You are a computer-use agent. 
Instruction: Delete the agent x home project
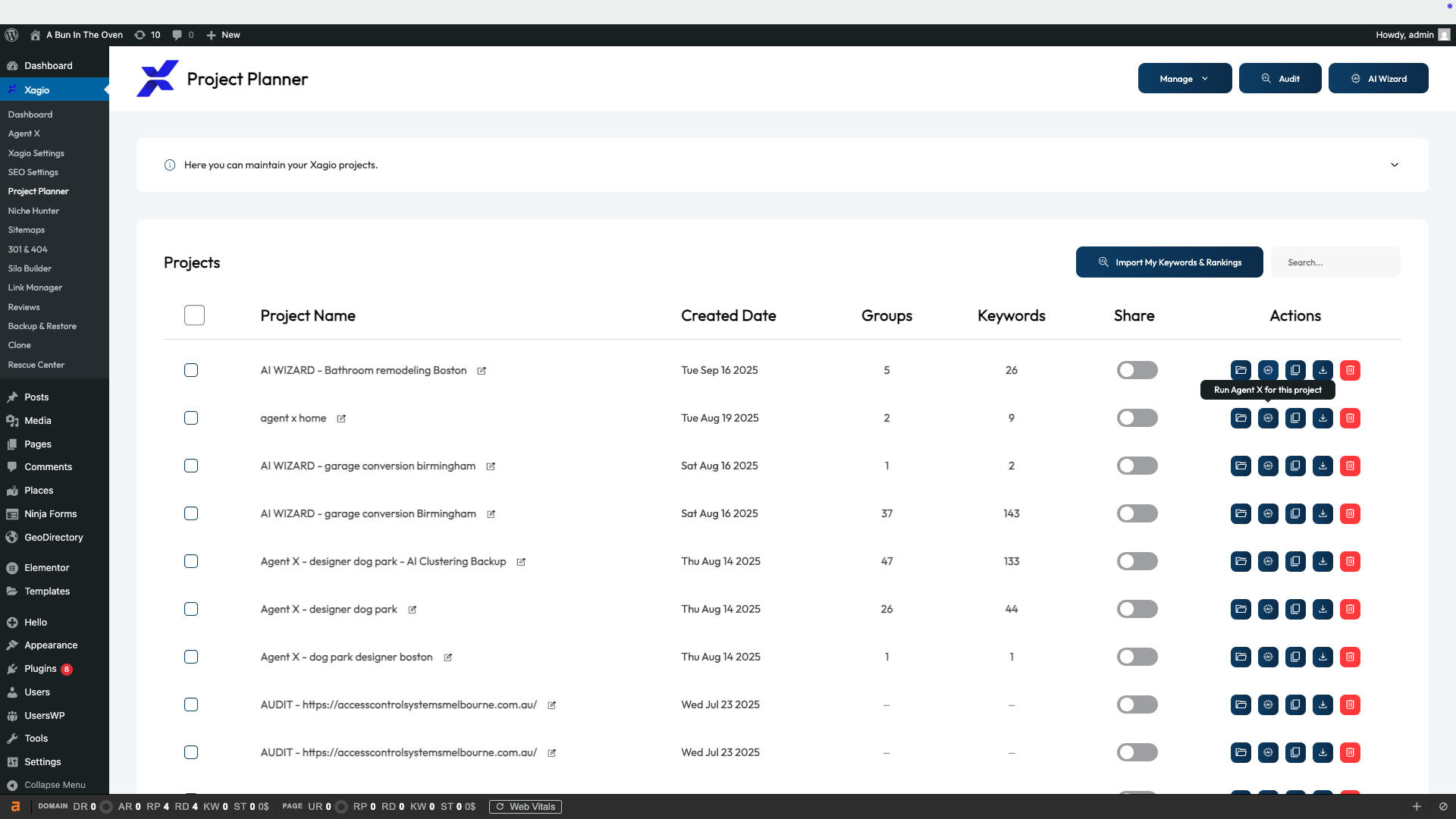coord(1350,418)
